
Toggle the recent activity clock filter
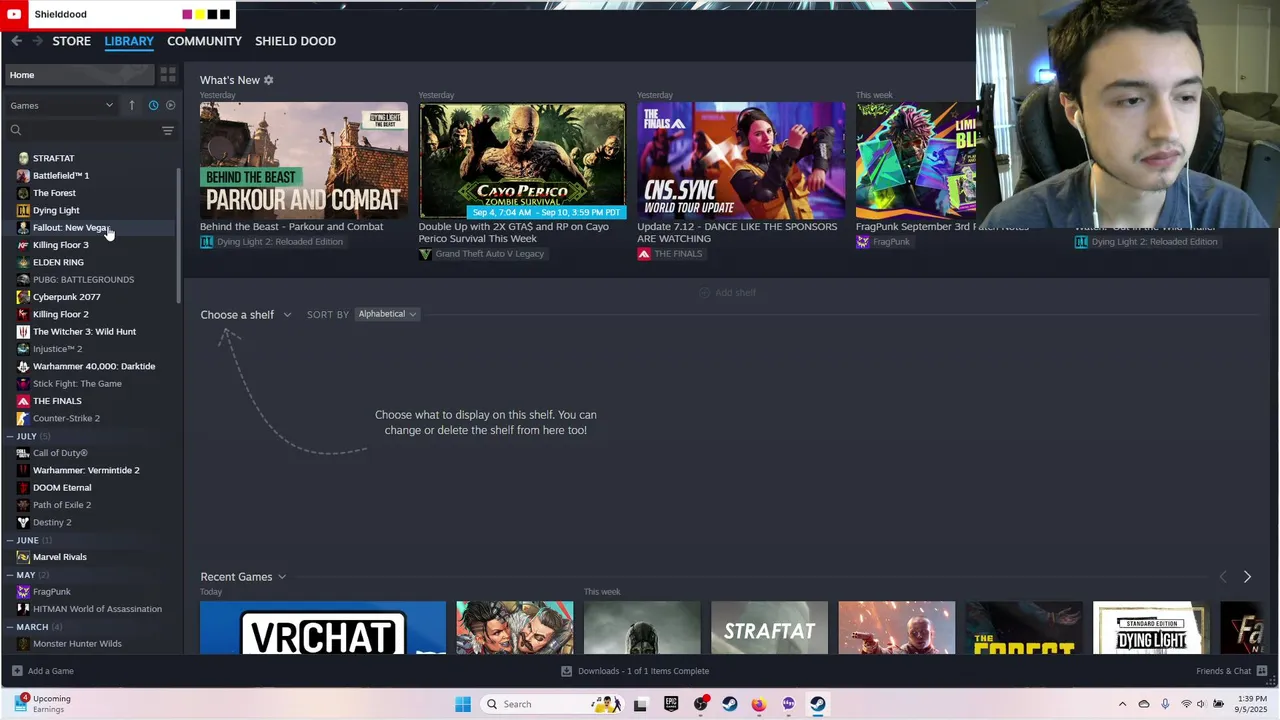153,105
